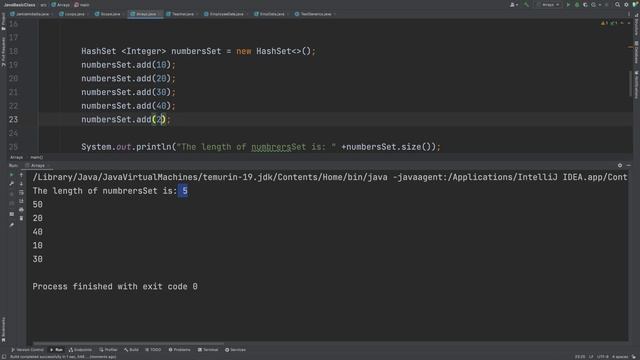Open the TODO tool window

[x=153, y=350]
